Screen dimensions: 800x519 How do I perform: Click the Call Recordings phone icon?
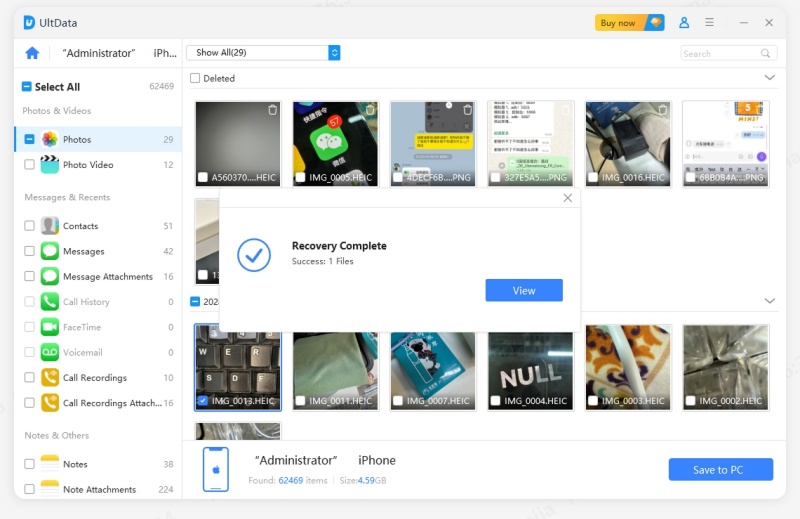point(49,378)
